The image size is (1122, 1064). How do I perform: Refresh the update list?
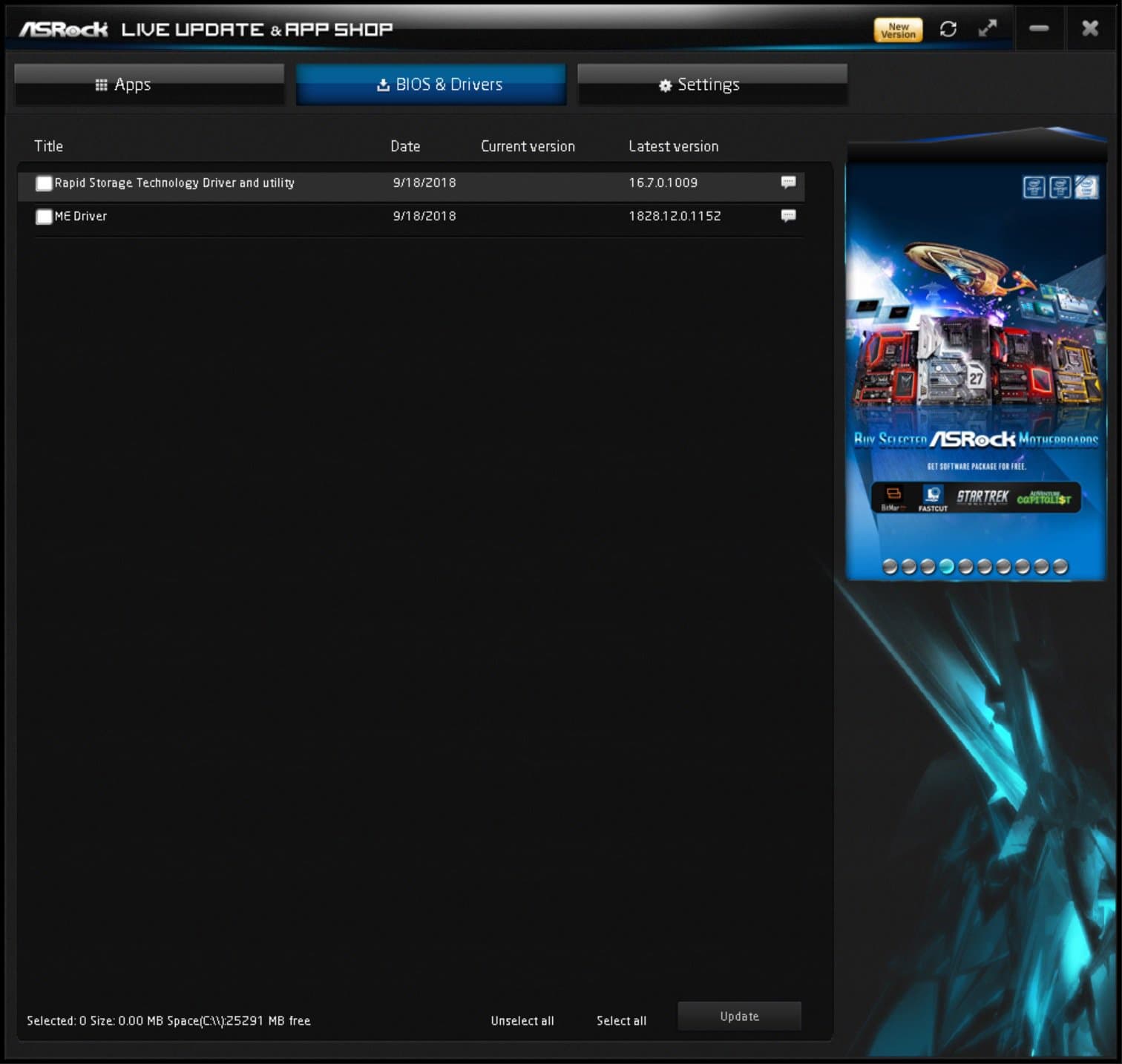[x=948, y=29]
